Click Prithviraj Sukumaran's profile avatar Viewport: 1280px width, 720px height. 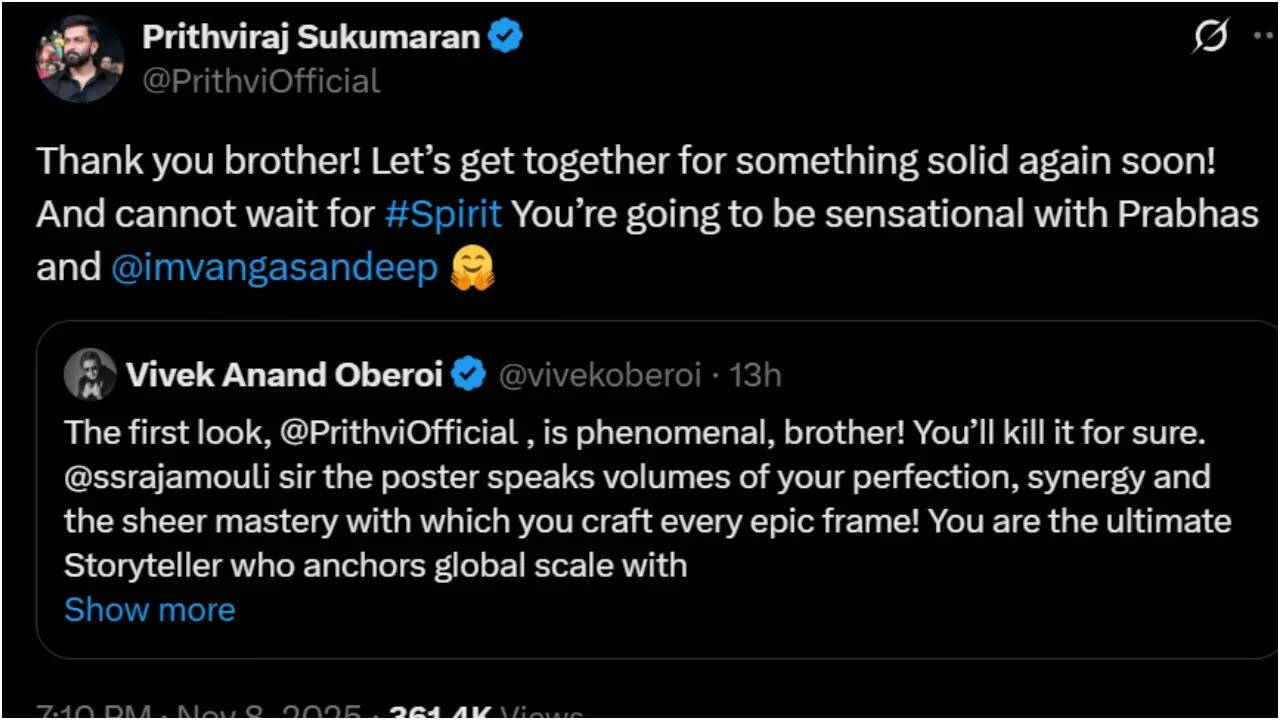[80, 60]
